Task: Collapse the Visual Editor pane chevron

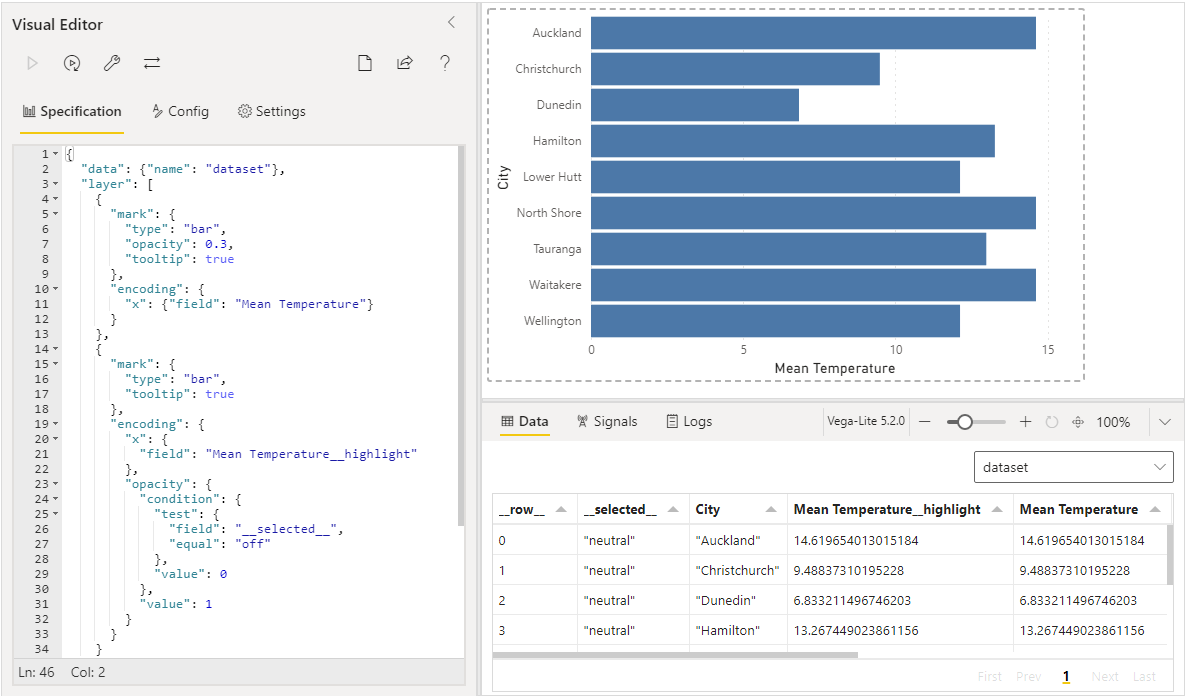Action: [x=452, y=23]
